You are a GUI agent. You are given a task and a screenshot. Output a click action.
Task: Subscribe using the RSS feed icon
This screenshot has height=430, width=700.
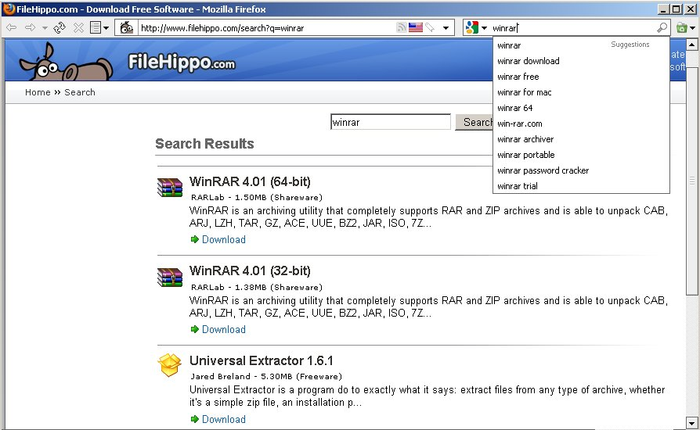401,28
